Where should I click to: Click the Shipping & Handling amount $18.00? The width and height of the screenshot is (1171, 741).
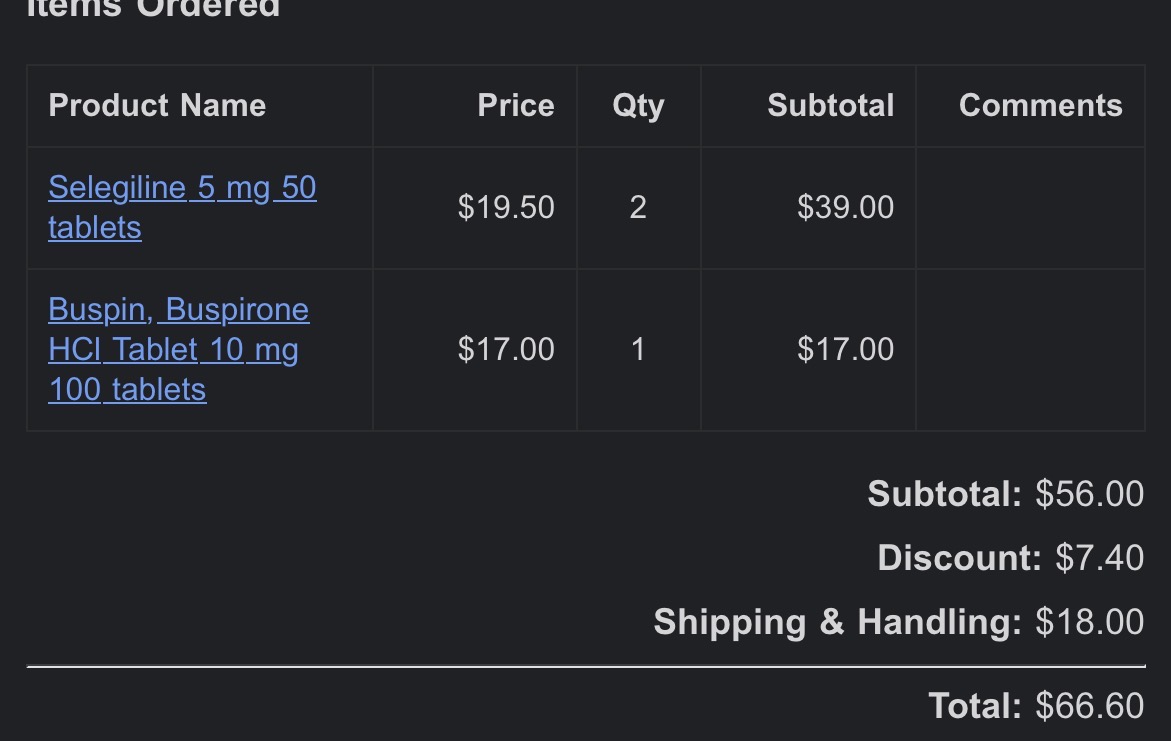coord(1090,621)
